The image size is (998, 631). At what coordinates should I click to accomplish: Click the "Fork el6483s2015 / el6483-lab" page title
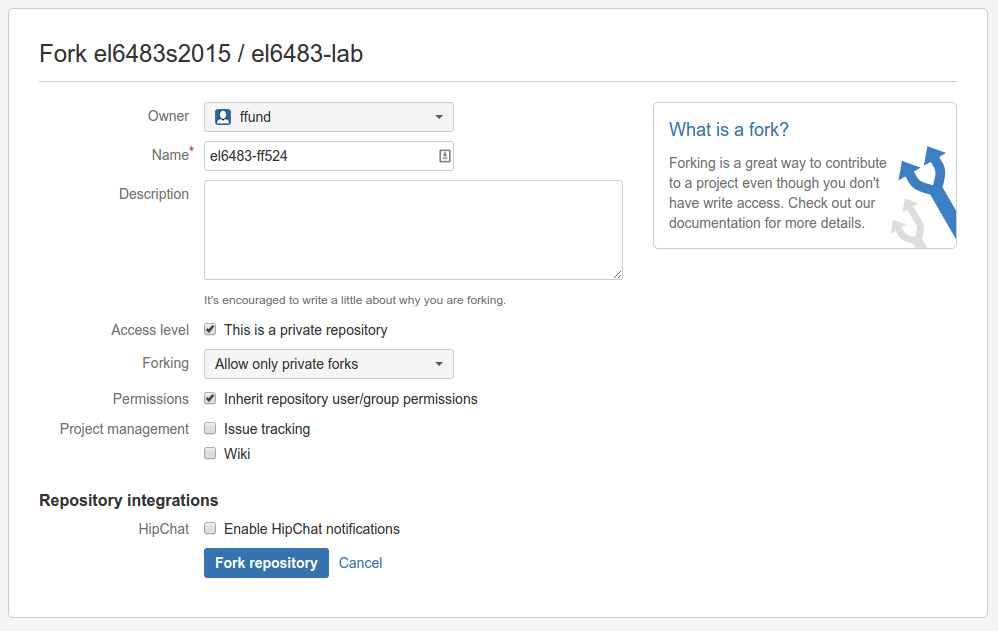tap(201, 54)
